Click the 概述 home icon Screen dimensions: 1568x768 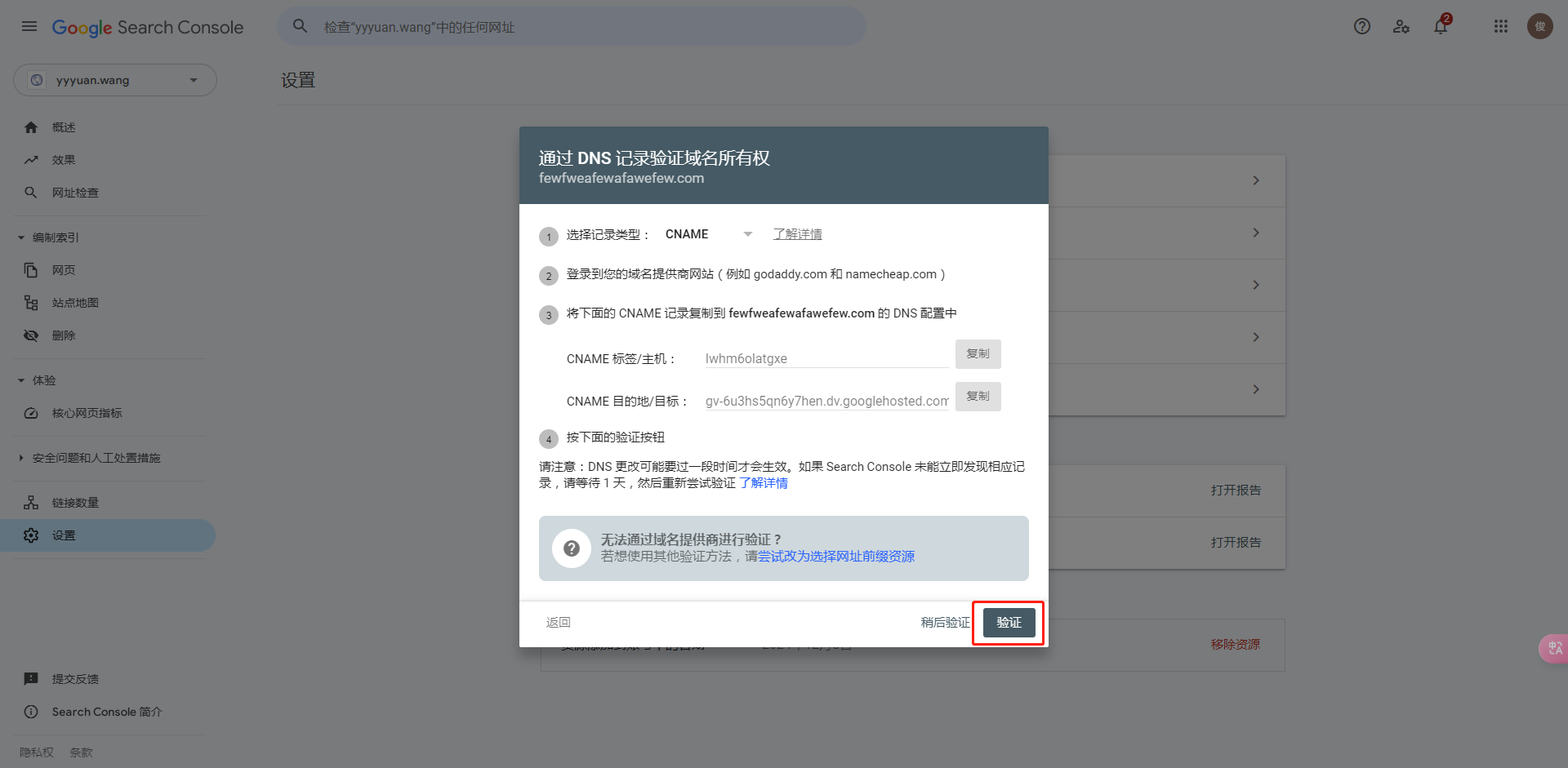31,127
